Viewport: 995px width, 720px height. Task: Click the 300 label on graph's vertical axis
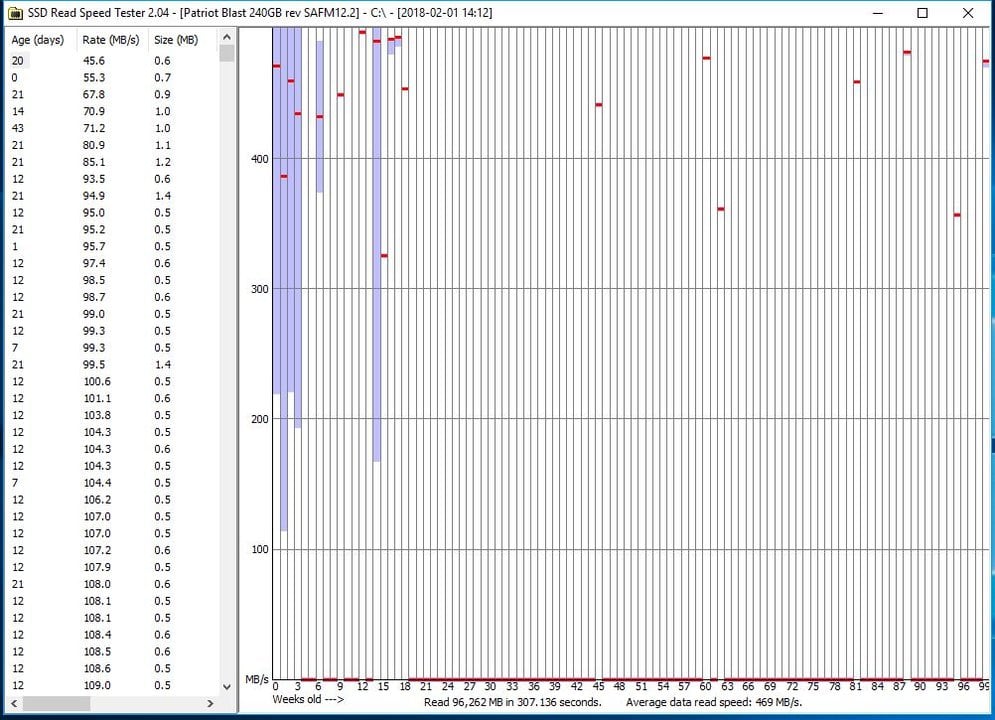(x=260, y=289)
